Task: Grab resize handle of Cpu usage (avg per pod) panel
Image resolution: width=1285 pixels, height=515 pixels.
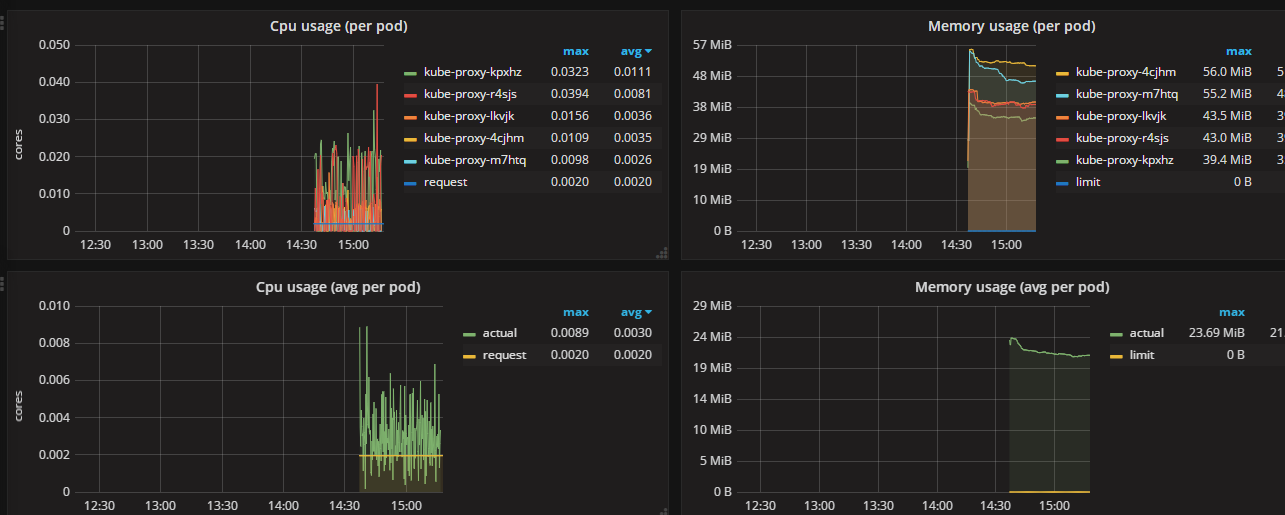Action: tap(661, 510)
